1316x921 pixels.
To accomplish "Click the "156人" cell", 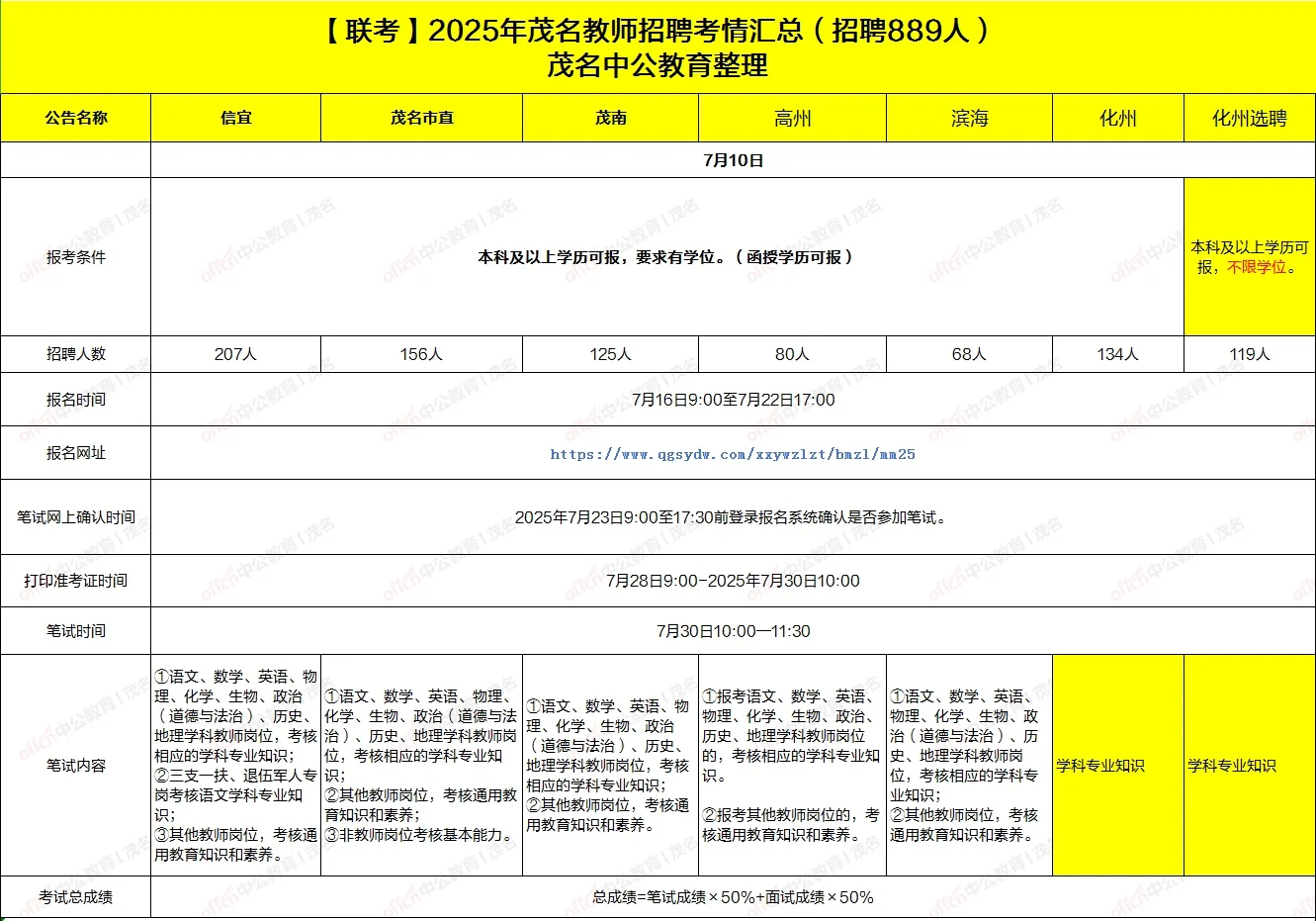I will pyautogui.click(x=422, y=354).
